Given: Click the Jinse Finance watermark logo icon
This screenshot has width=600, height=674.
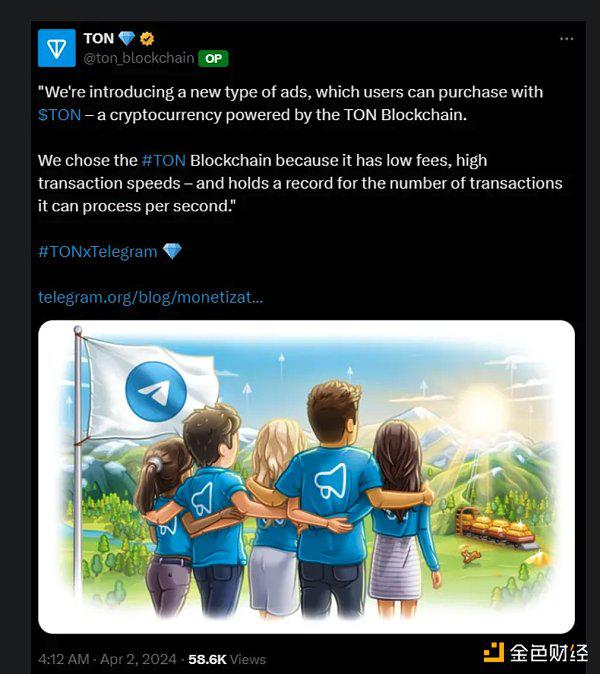Looking at the screenshot, I should point(494,653).
